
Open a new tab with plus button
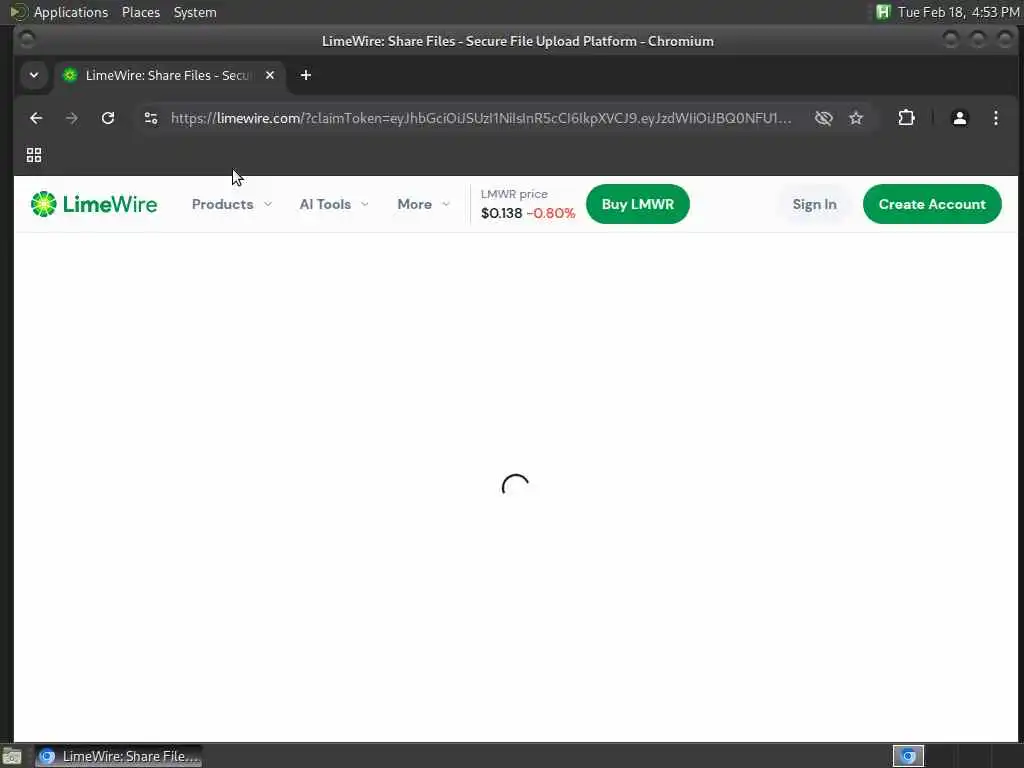point(306,75)
